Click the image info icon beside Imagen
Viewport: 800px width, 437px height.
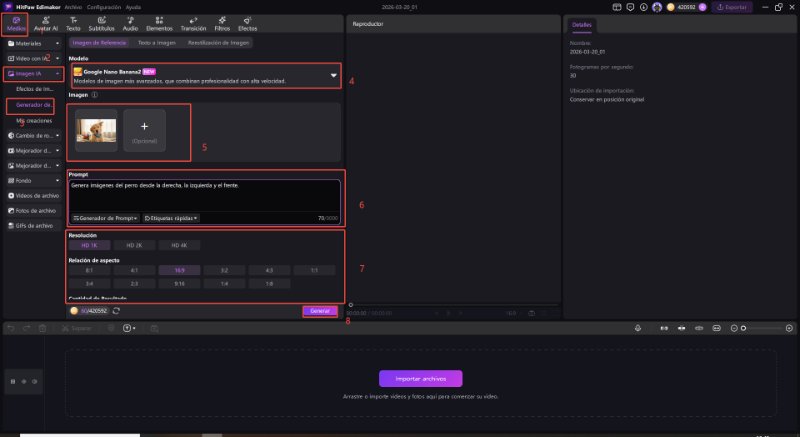[x=94, y=96]
